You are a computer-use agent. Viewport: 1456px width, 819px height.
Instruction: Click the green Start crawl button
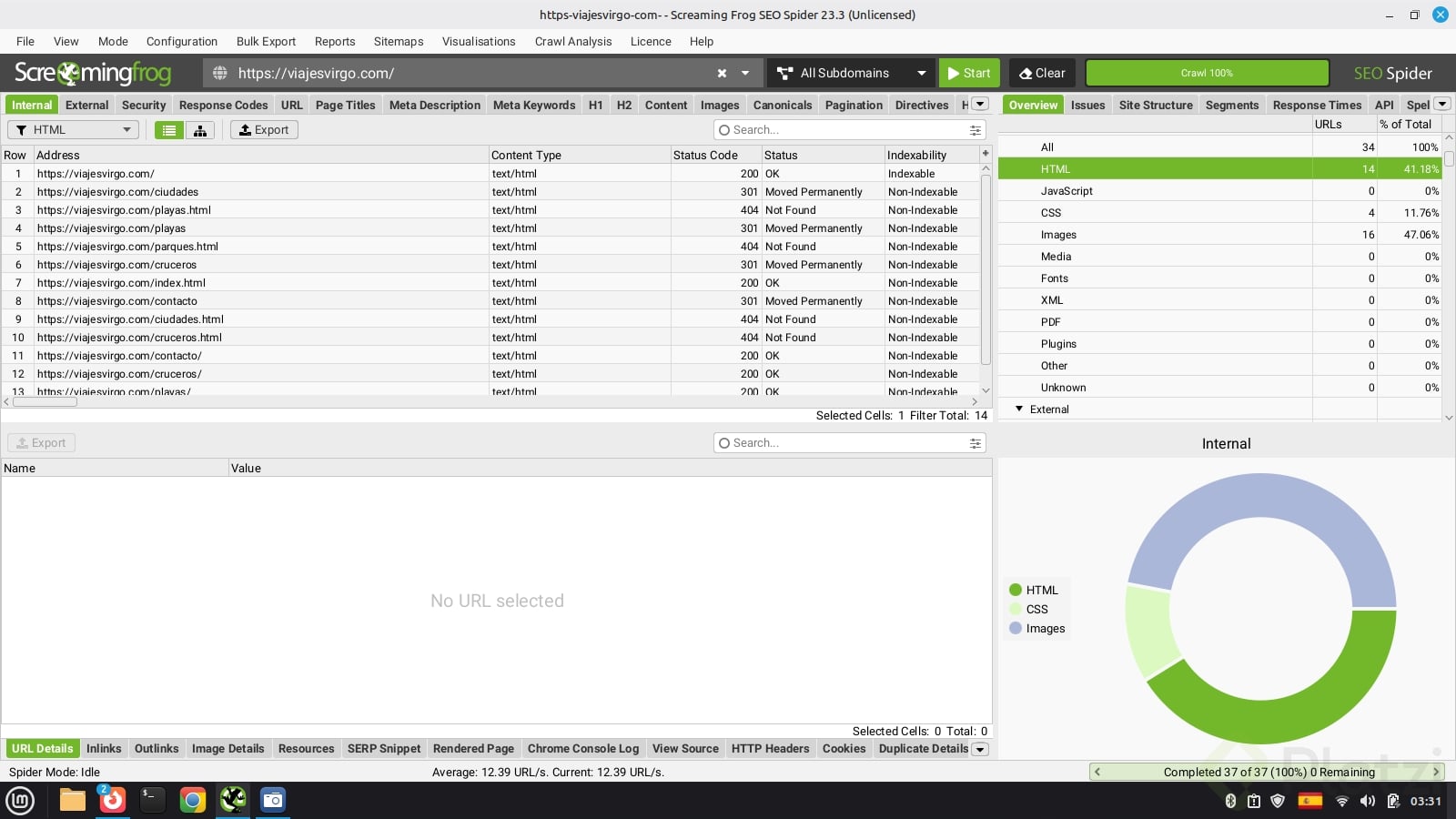tap(969, 73)
